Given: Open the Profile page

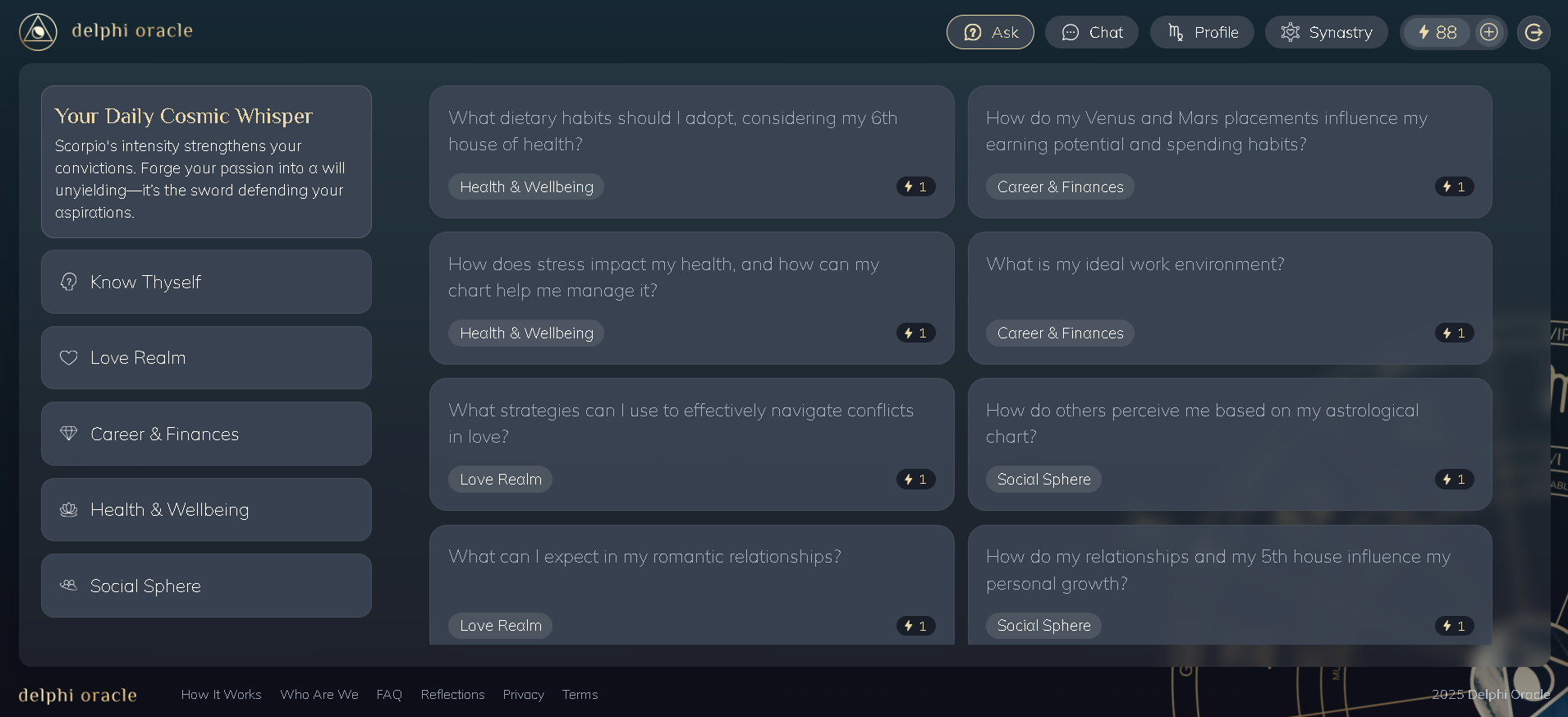Looking at the screenshot, I should [x=1202, y=32].
